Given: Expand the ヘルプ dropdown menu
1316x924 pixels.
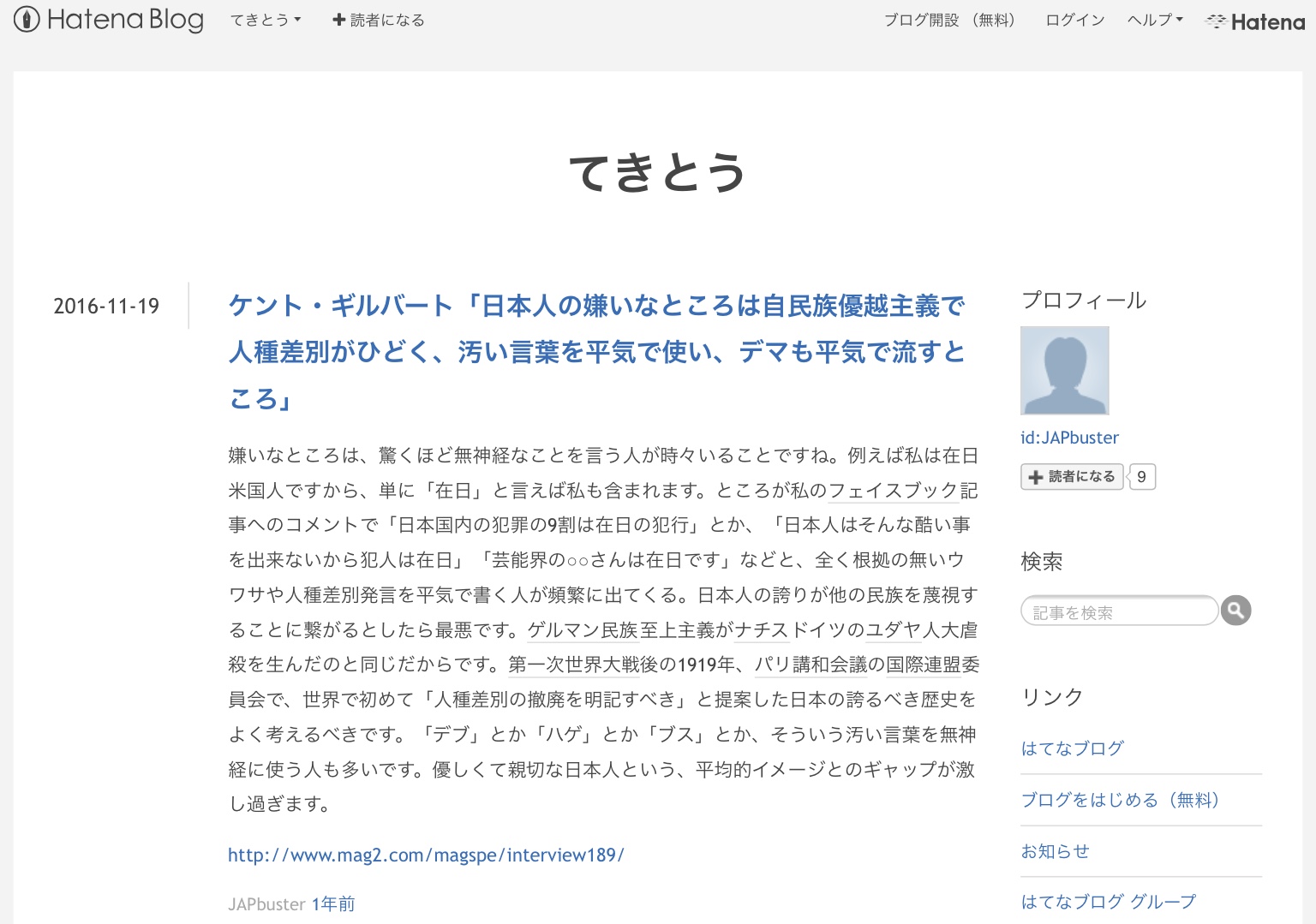Looking at the screenshot, I should (1155, 20).
